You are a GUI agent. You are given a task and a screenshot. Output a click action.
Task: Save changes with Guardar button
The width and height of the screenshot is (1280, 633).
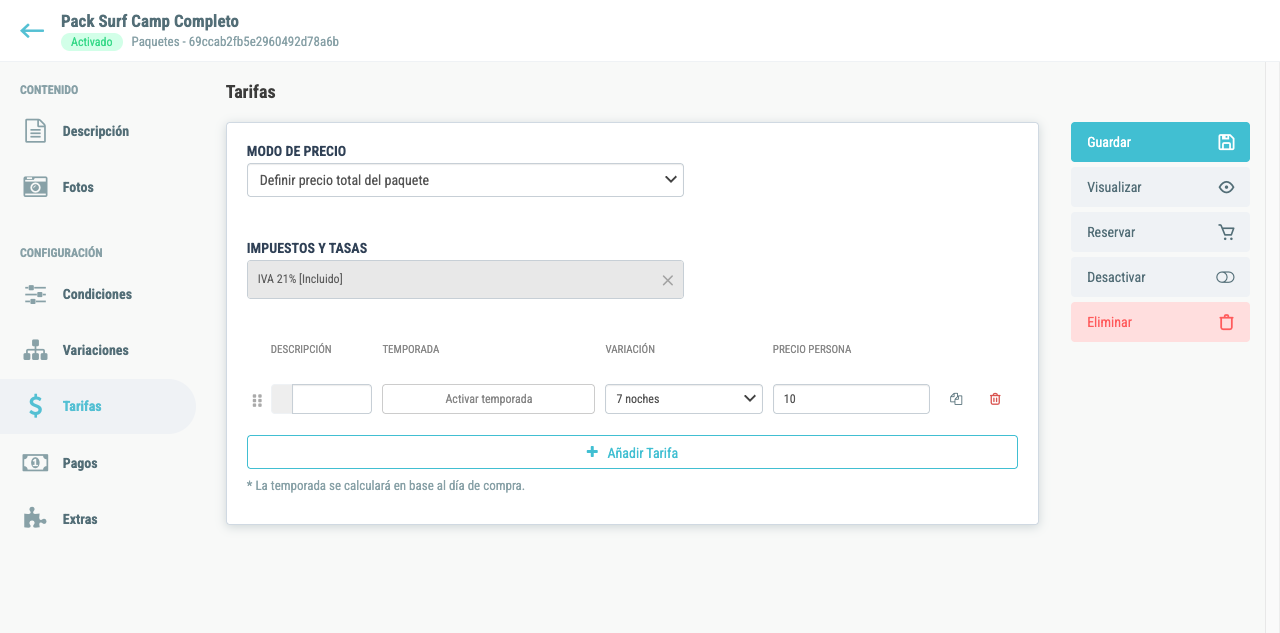(1160, 142)
